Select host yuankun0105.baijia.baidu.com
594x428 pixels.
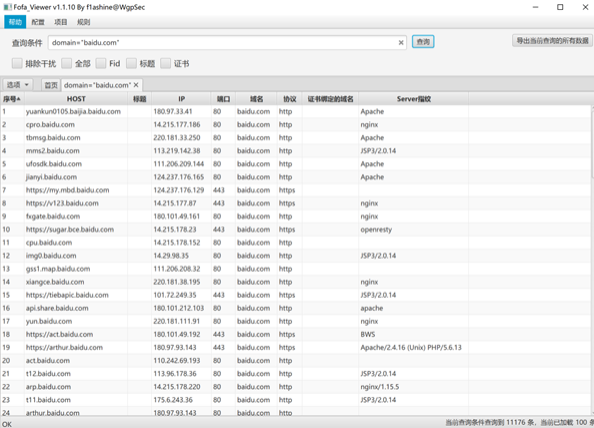pos(73,111)
